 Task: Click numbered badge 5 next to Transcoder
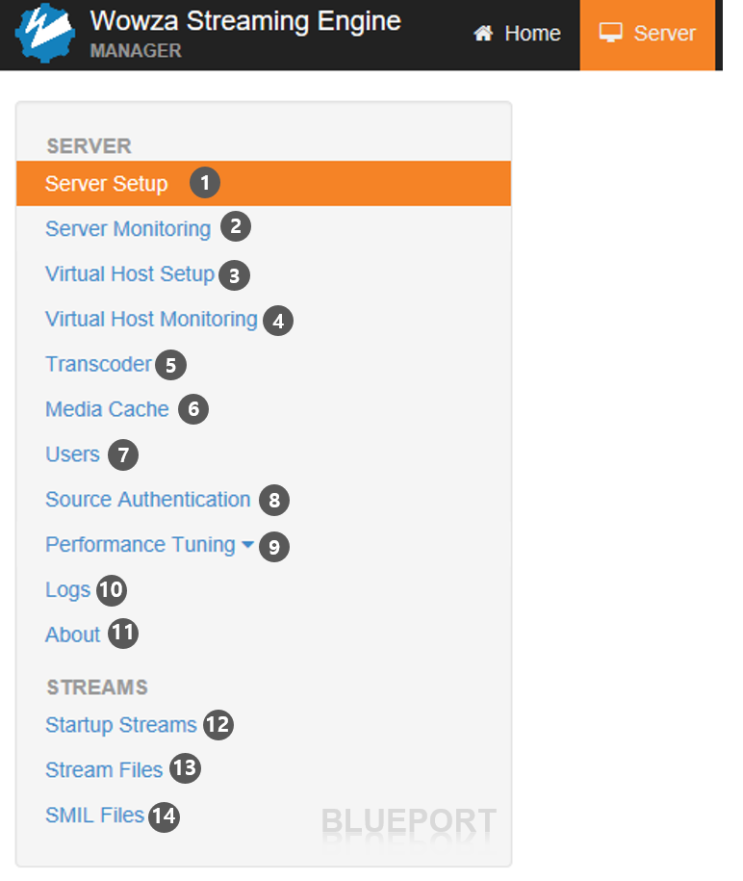(x=171, y=365)
